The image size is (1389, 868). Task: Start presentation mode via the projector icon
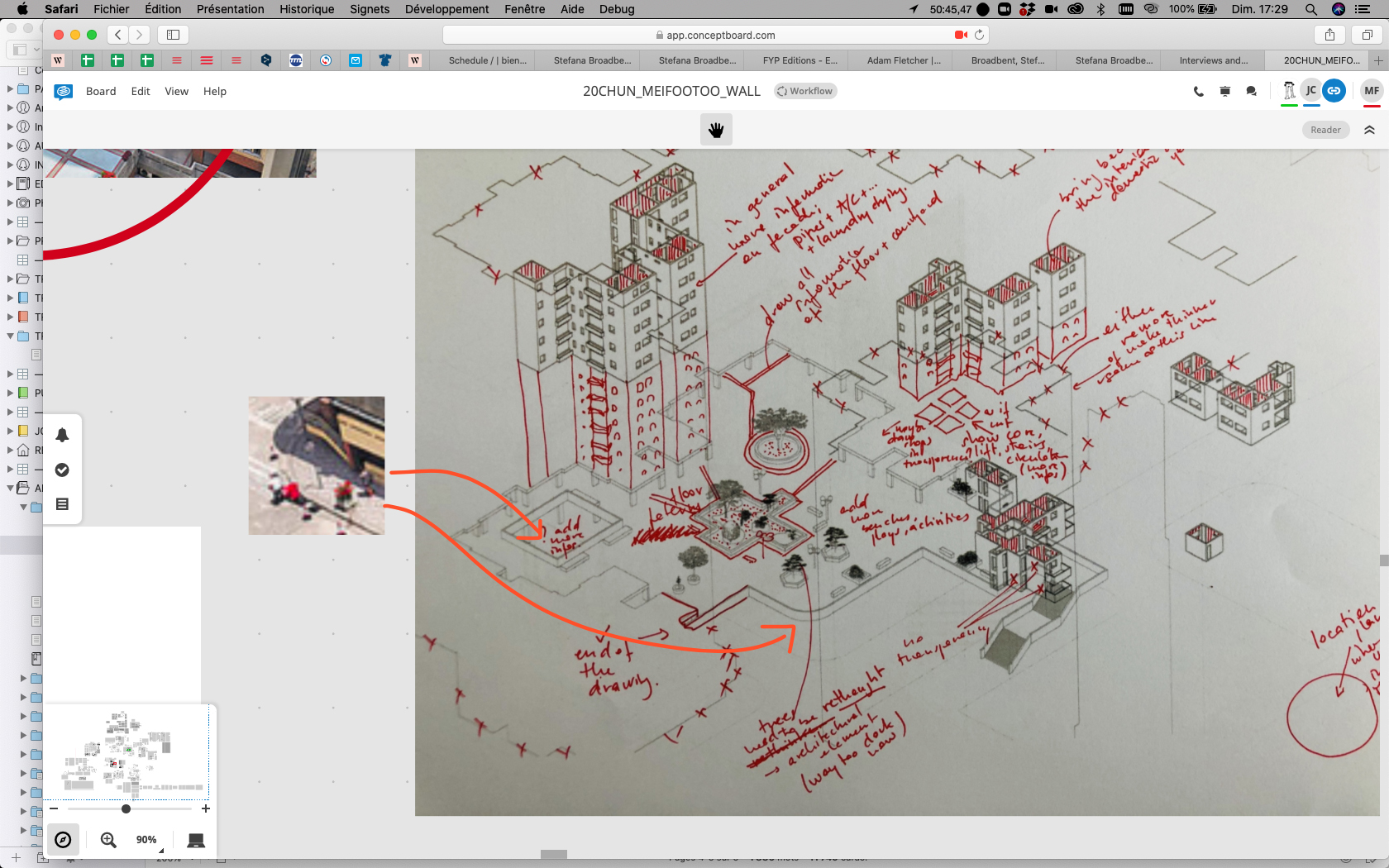click(1224, 91)
